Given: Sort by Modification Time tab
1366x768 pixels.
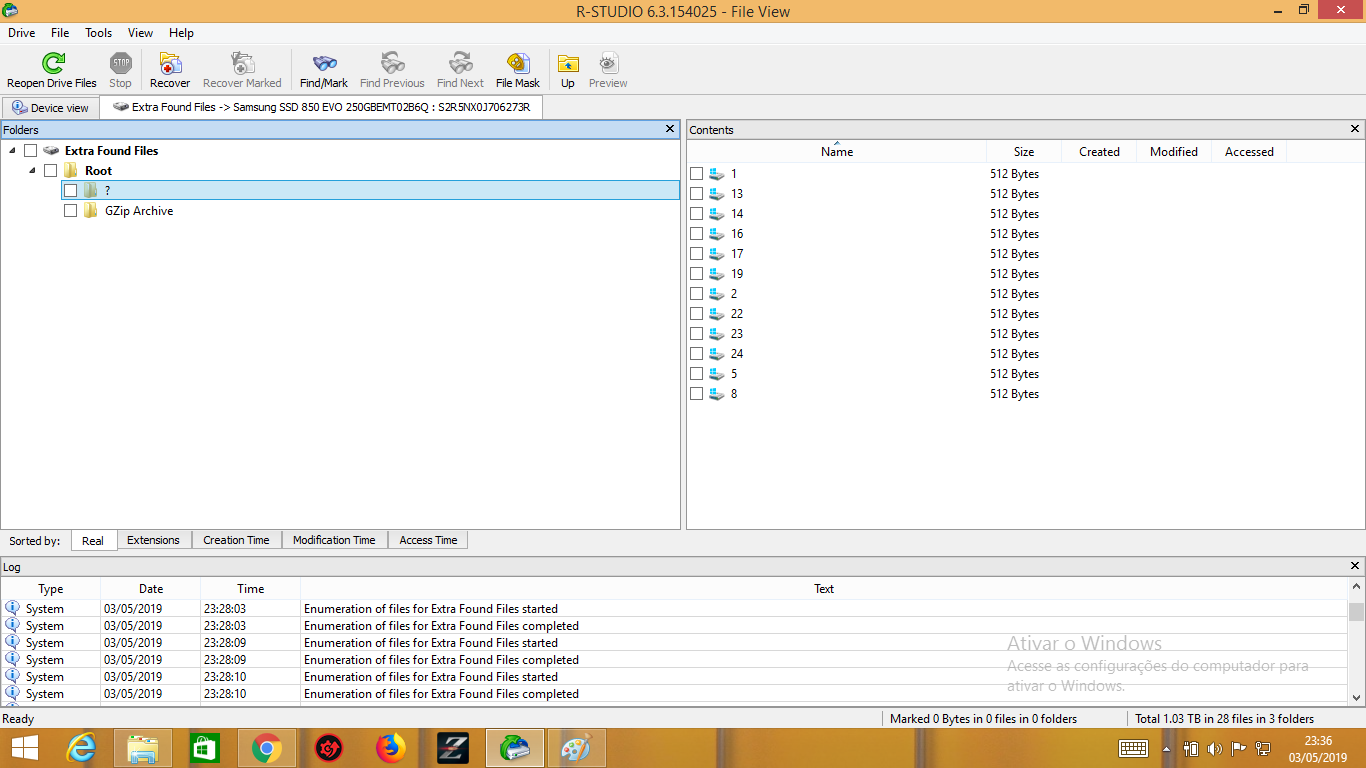Looking at the screenshot, I should click(x=334, y=540).
